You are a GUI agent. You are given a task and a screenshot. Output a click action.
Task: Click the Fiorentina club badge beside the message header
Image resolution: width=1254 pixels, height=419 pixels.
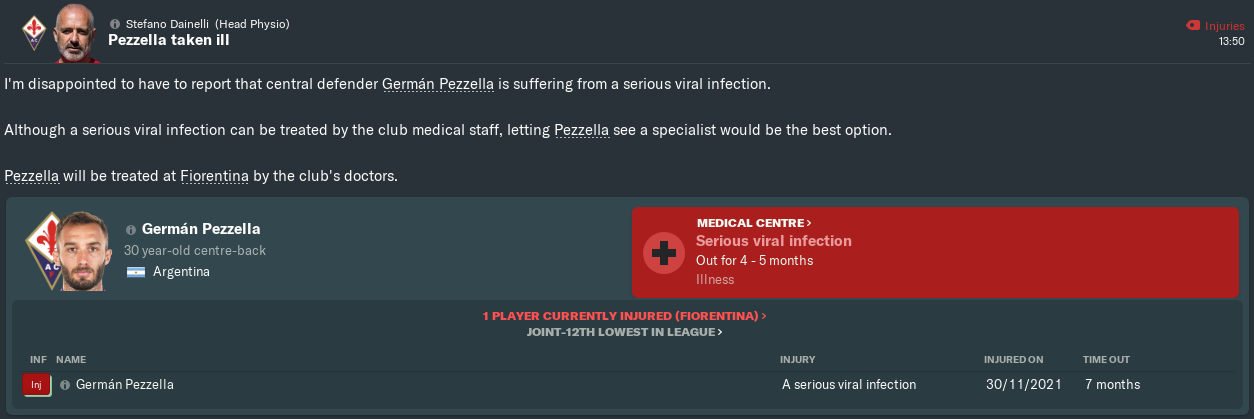coord(33,31)
